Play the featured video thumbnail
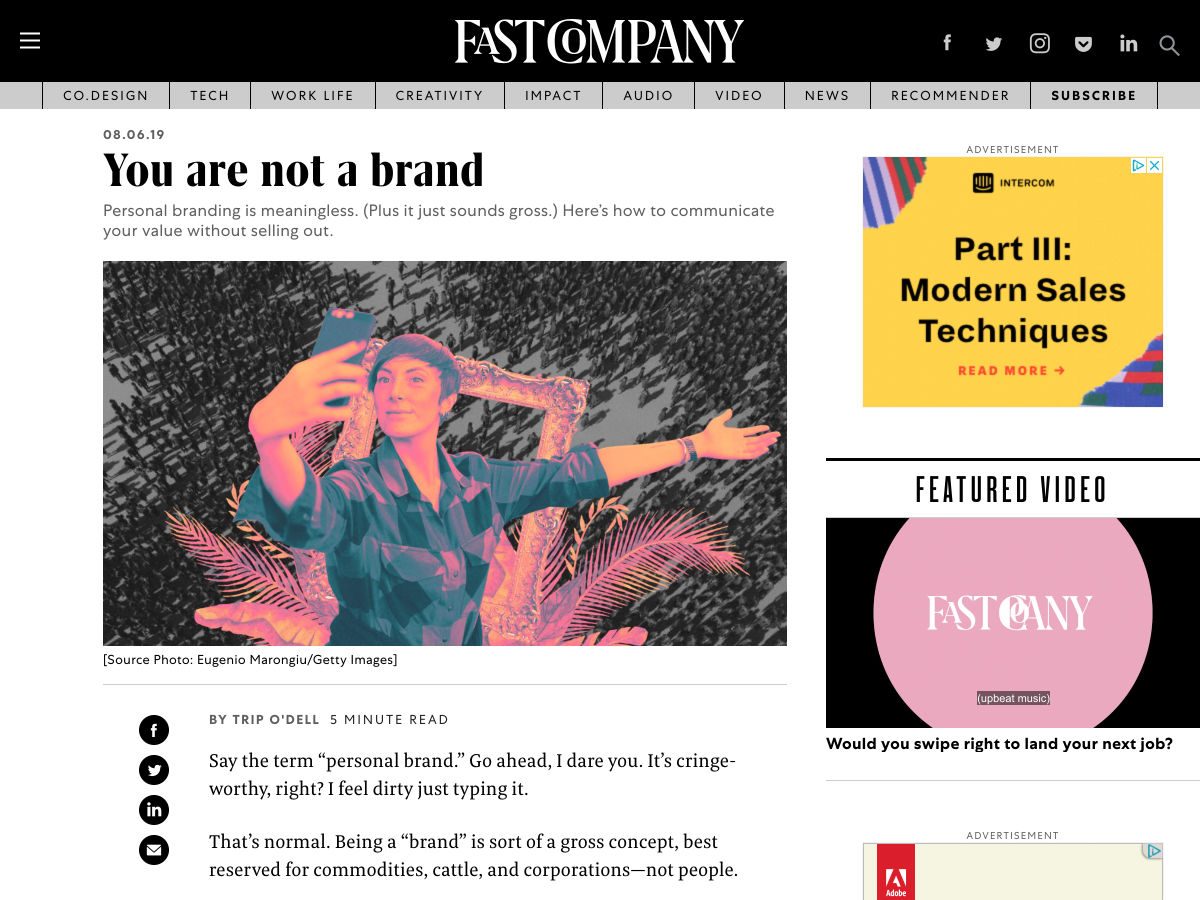This screenshot has height=900, width=1200. (x=1012, y=622)
